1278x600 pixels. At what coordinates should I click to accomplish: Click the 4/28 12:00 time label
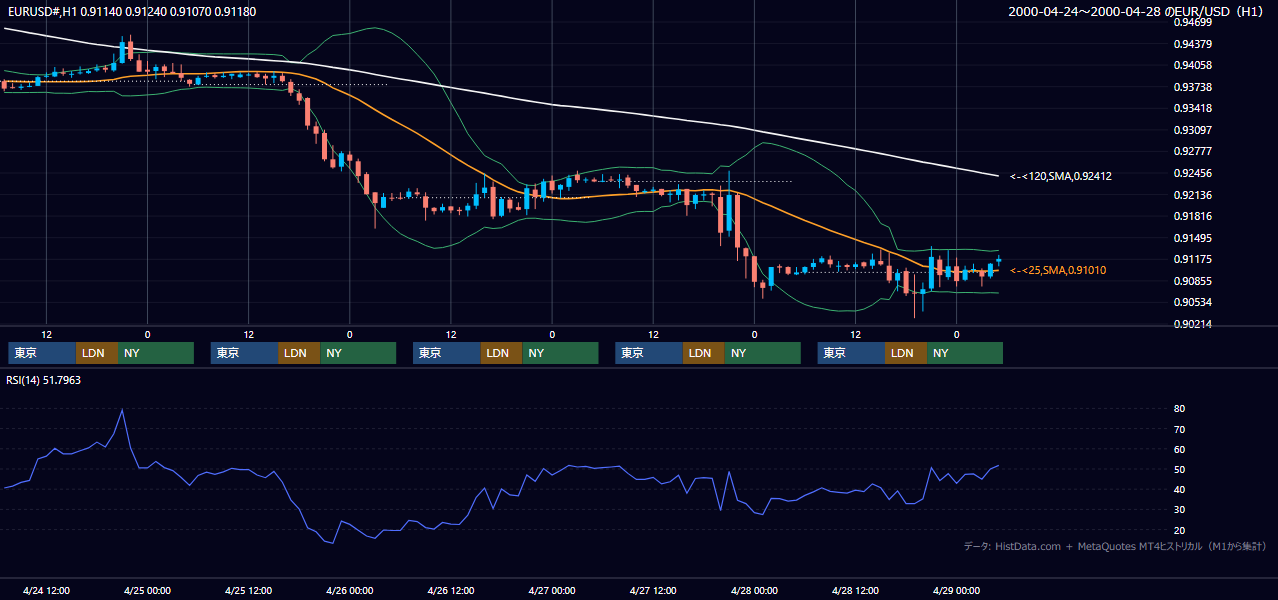coord(855,590)
